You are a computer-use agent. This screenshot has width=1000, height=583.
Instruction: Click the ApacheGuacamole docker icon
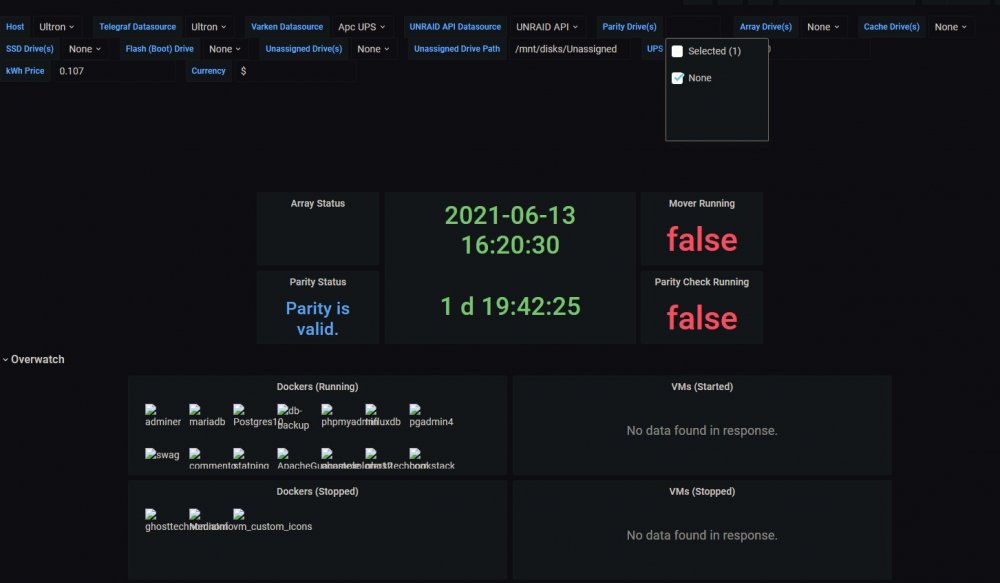click(283, 454)
